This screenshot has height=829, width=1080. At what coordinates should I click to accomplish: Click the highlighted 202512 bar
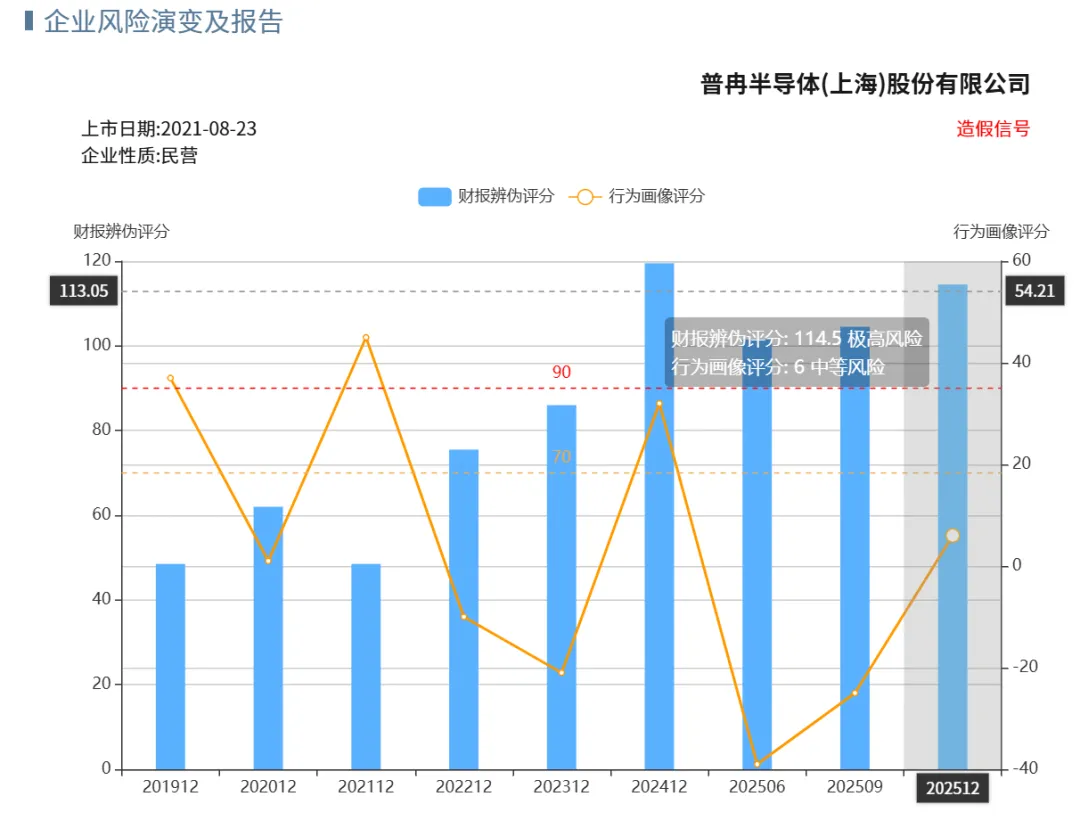point(953,527)
